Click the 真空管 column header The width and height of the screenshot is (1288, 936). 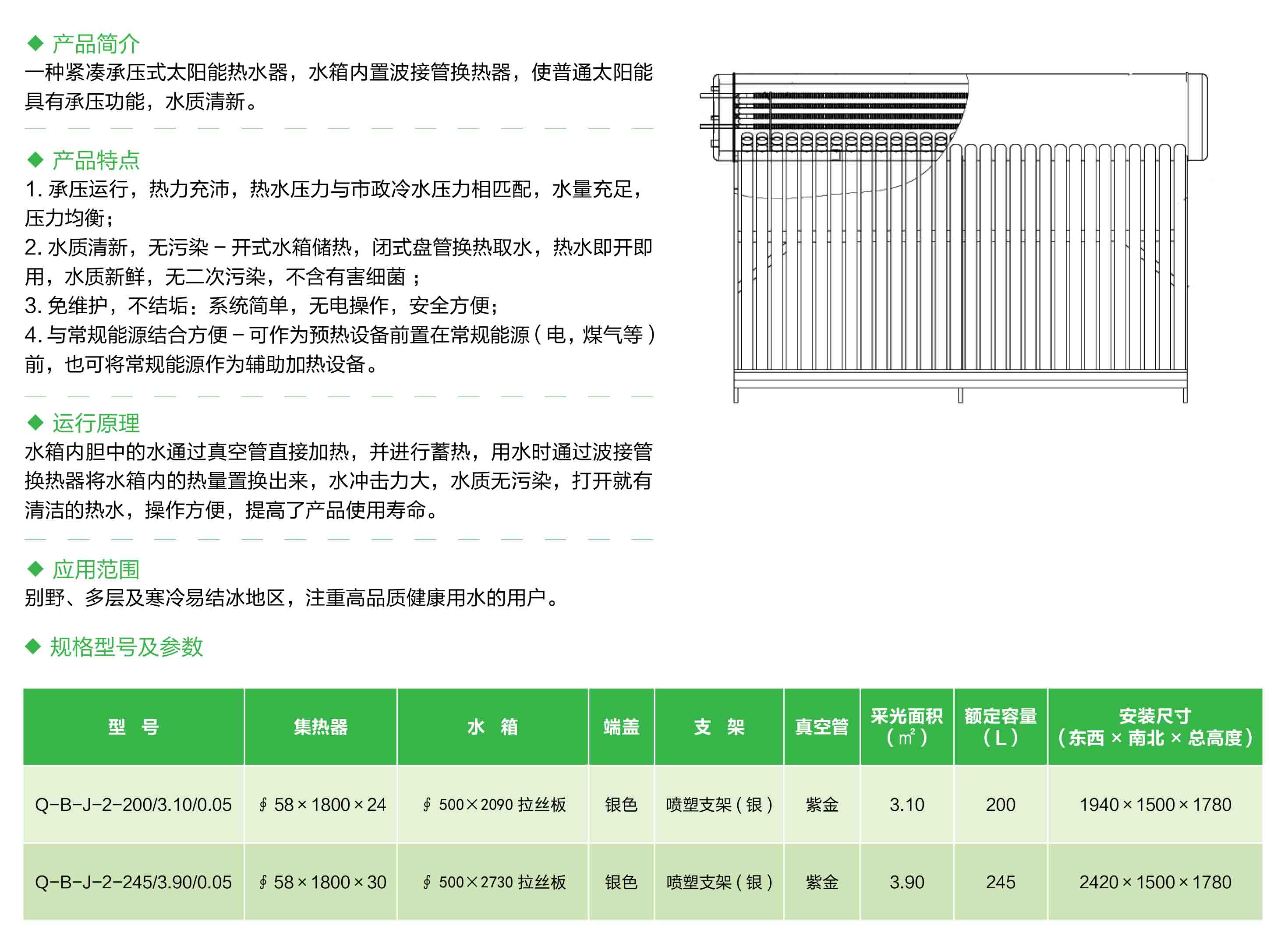tap(821, 727)
